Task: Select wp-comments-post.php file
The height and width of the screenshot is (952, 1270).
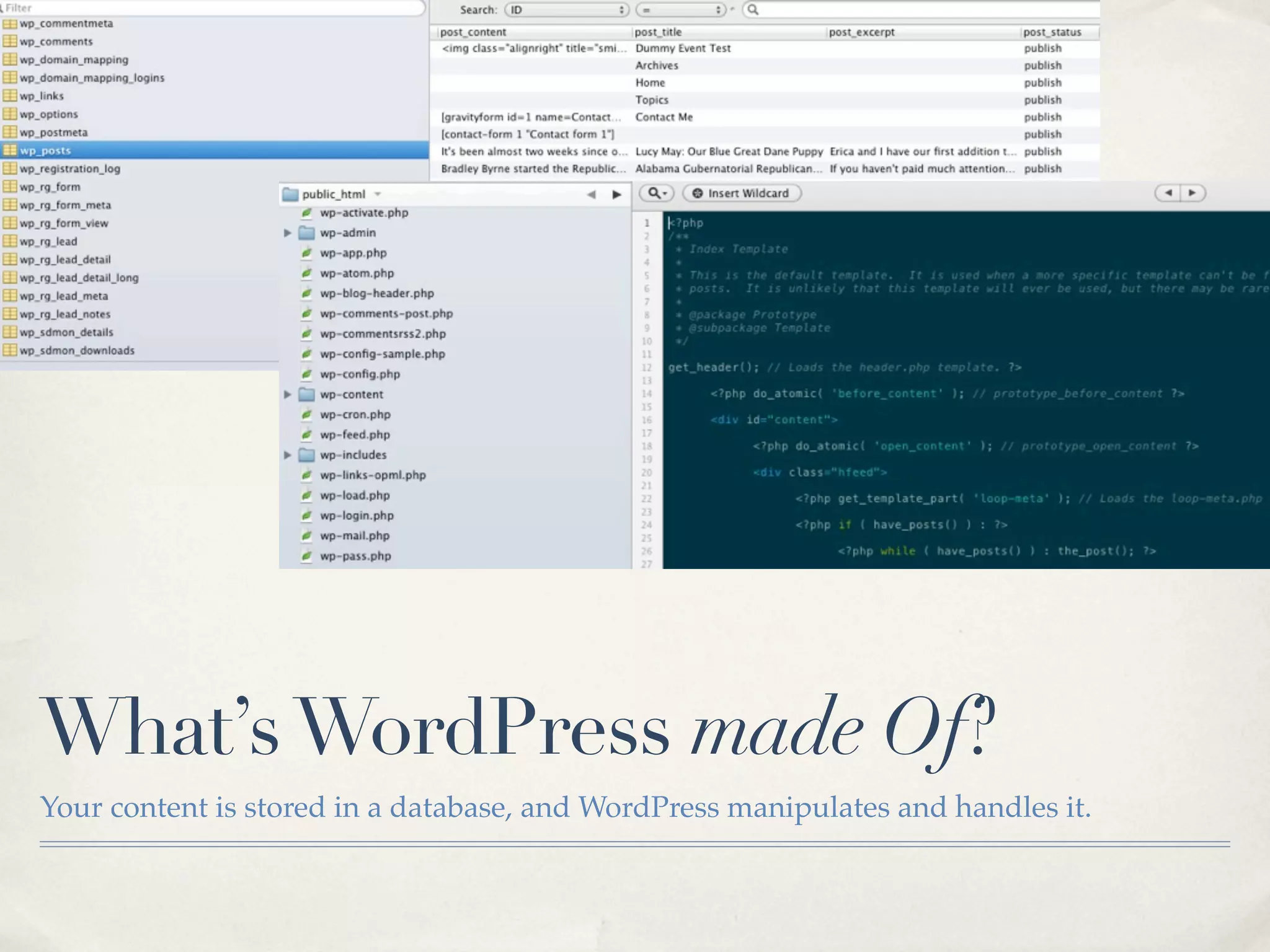Action: coord(386,314)
